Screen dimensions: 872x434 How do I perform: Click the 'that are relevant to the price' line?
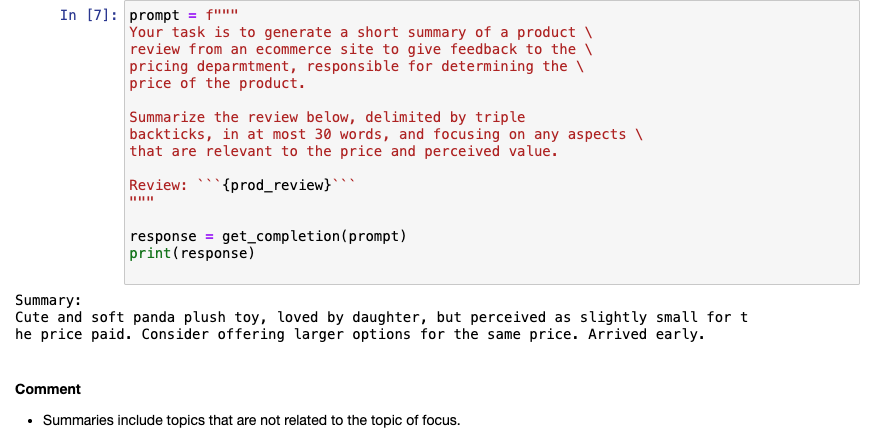(344, 151)
